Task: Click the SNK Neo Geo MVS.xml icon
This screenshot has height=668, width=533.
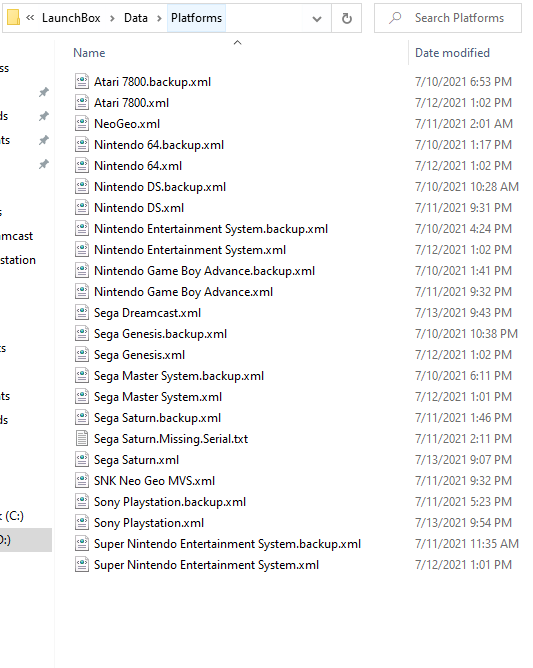Action: (82, 481)
